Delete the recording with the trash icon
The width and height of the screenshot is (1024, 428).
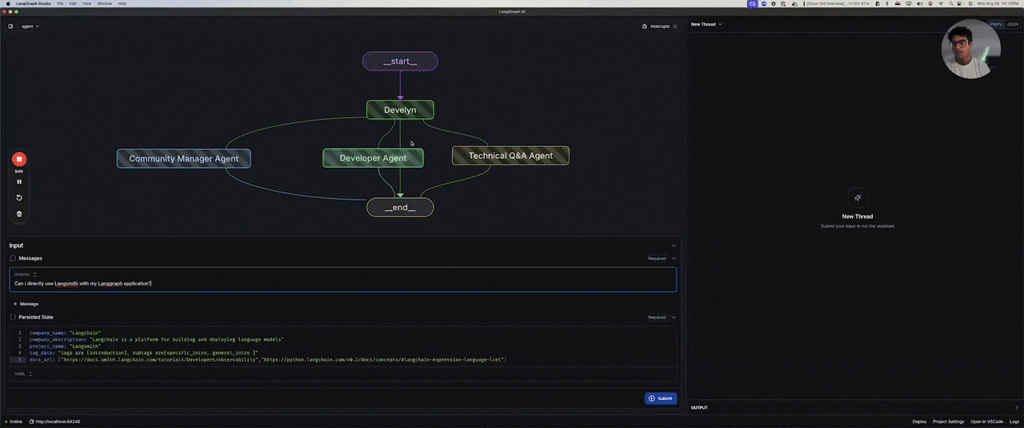(19, 214)
